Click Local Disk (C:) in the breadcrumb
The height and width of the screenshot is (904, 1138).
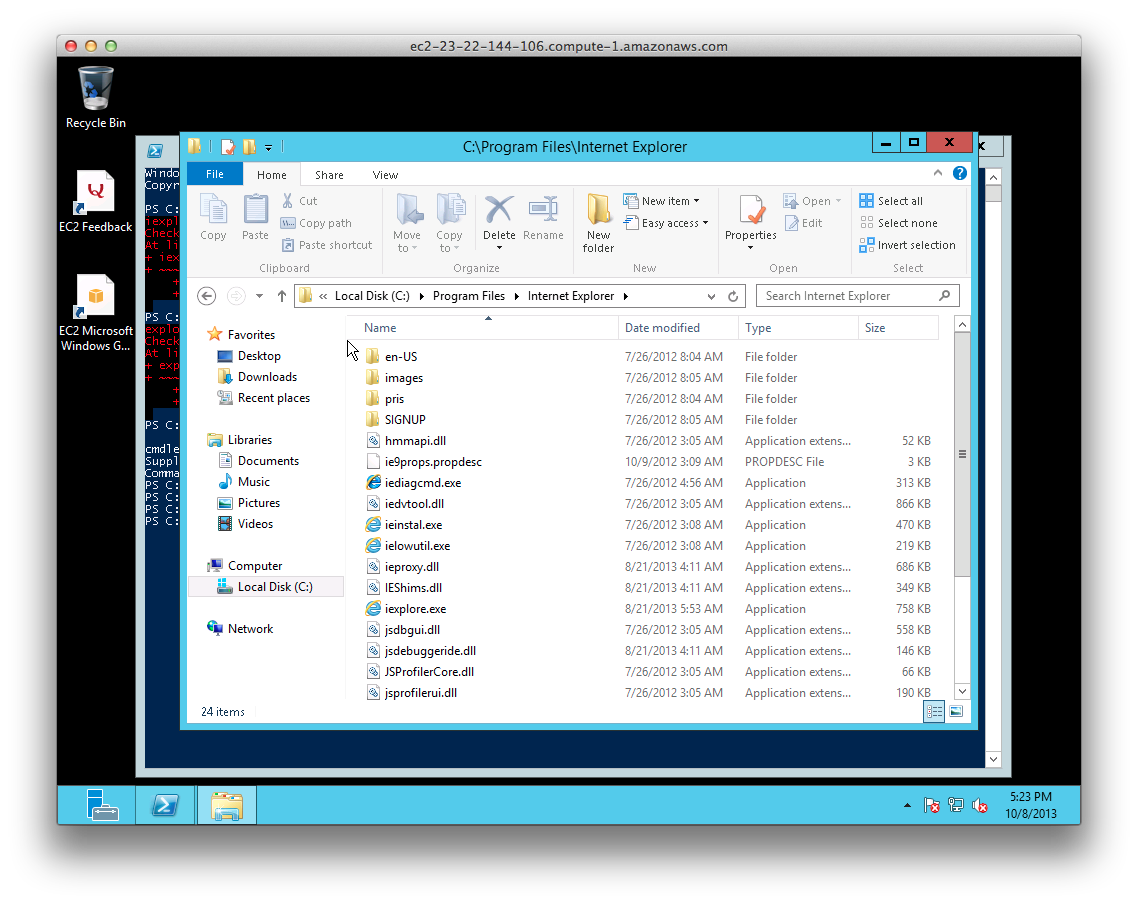click(372, 296)
